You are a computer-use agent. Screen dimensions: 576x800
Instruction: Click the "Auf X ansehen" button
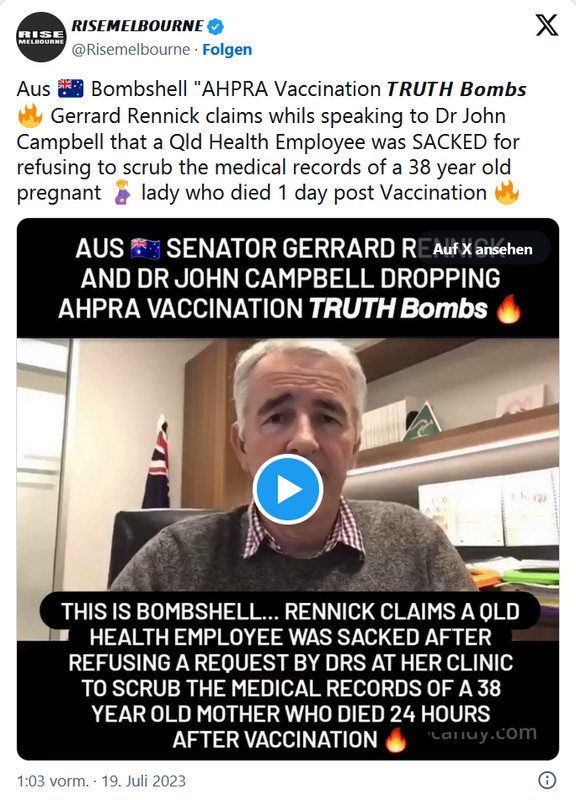pyautogui.click(x=483, y=249)
